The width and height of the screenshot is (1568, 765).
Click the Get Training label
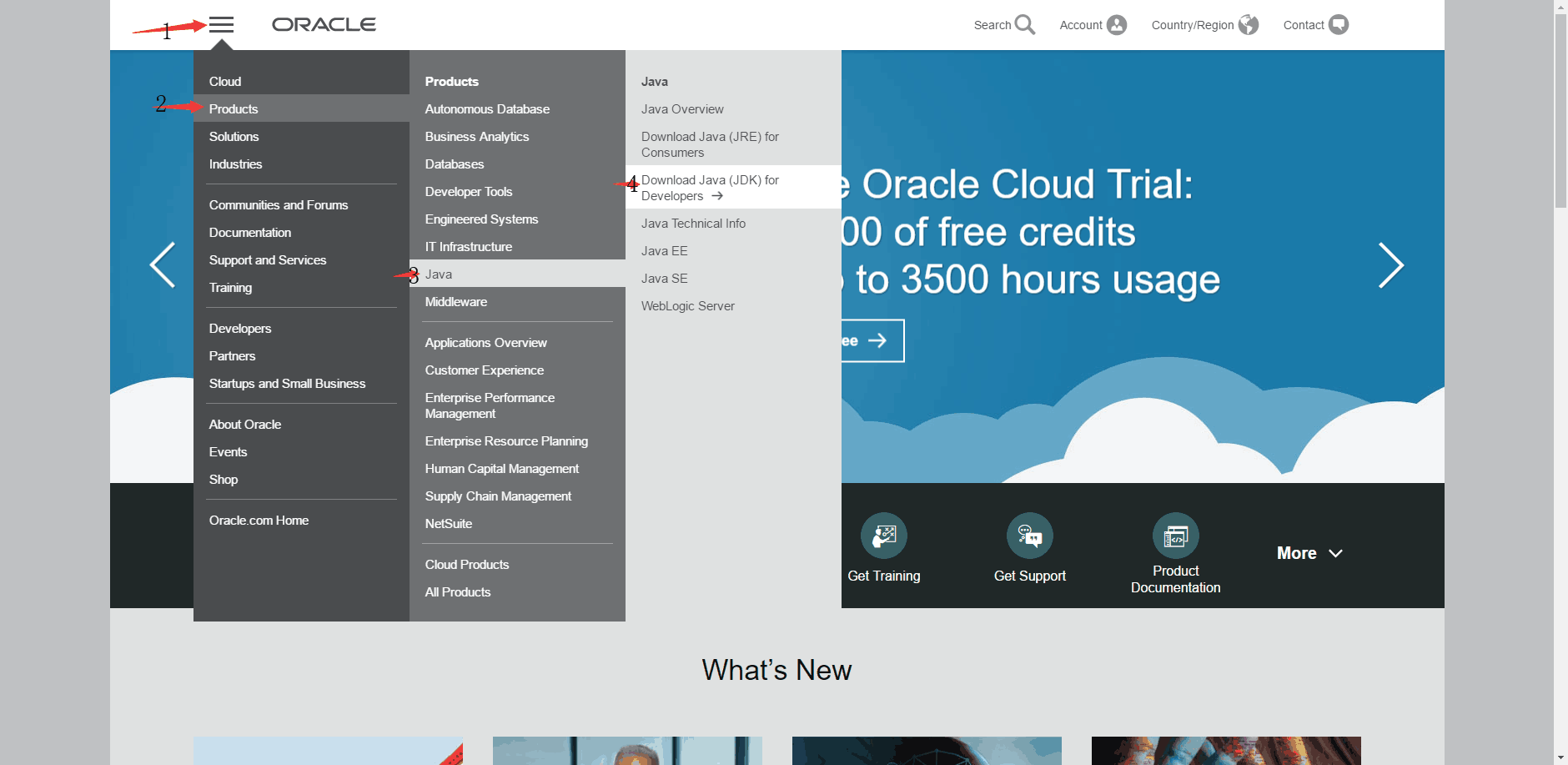pyautogui.click(x=884, y=576)
